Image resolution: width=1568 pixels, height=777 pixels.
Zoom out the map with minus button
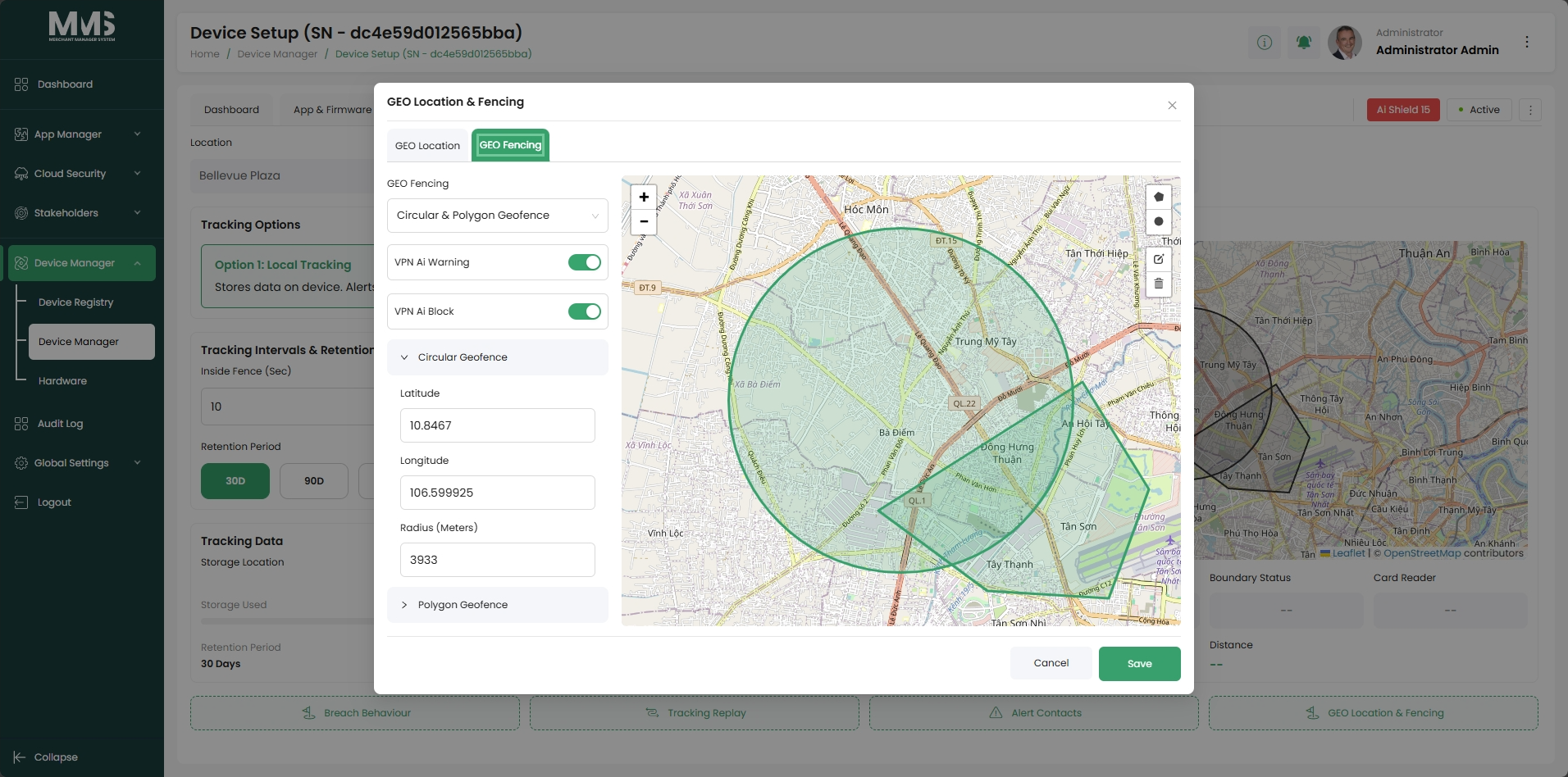(644, 221)
